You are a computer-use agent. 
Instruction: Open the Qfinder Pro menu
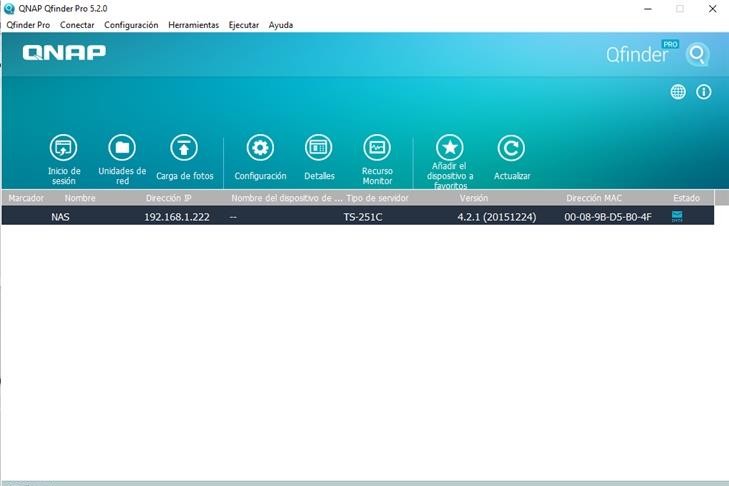click(x=28, y=25)
